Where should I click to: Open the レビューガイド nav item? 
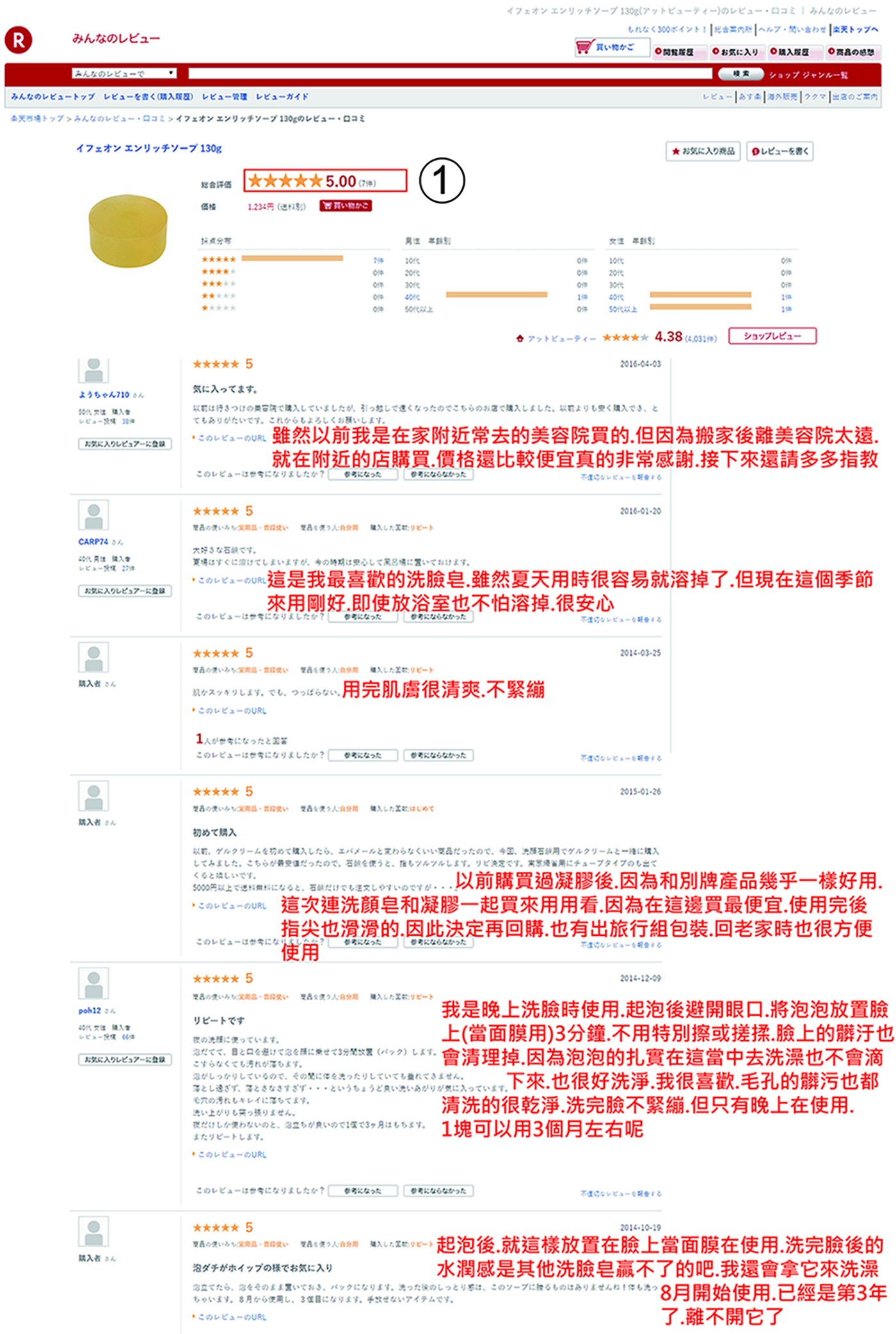282,97
